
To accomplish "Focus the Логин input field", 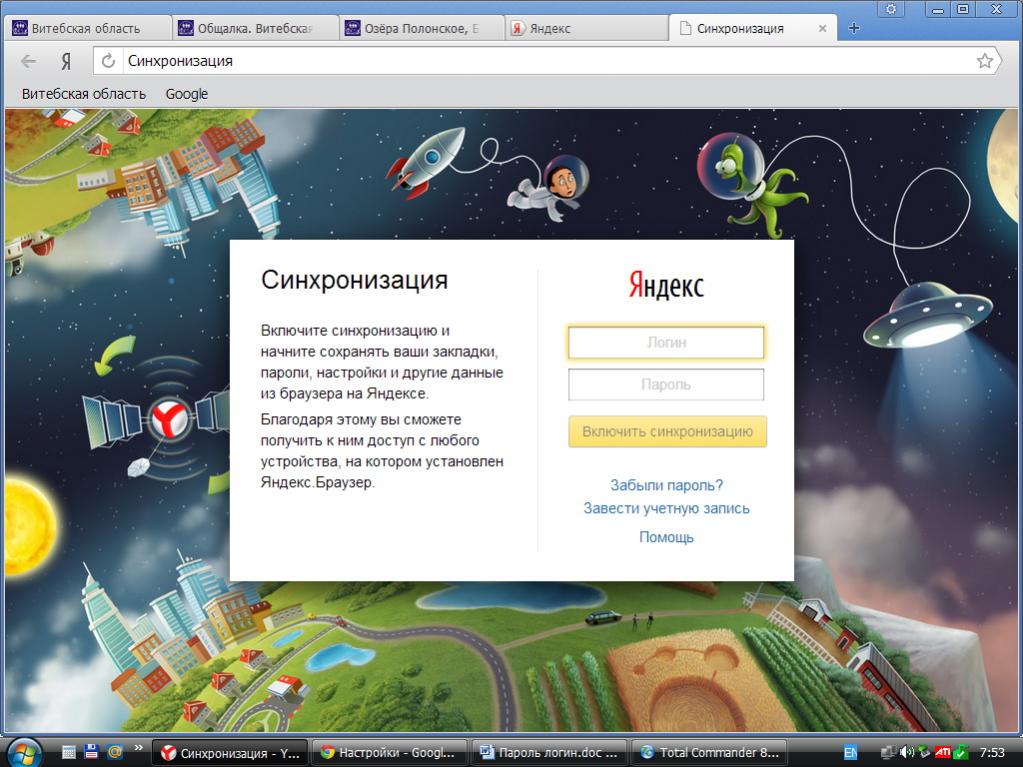I will click(x=666, y=342).
